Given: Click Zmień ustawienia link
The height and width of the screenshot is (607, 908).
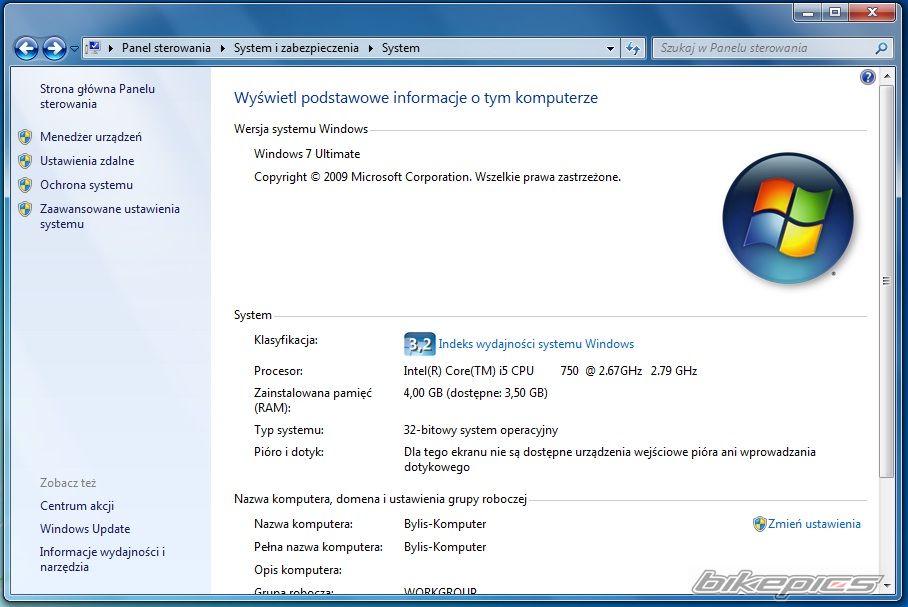Looking at the screenshot, I should [x=814, y=524].
